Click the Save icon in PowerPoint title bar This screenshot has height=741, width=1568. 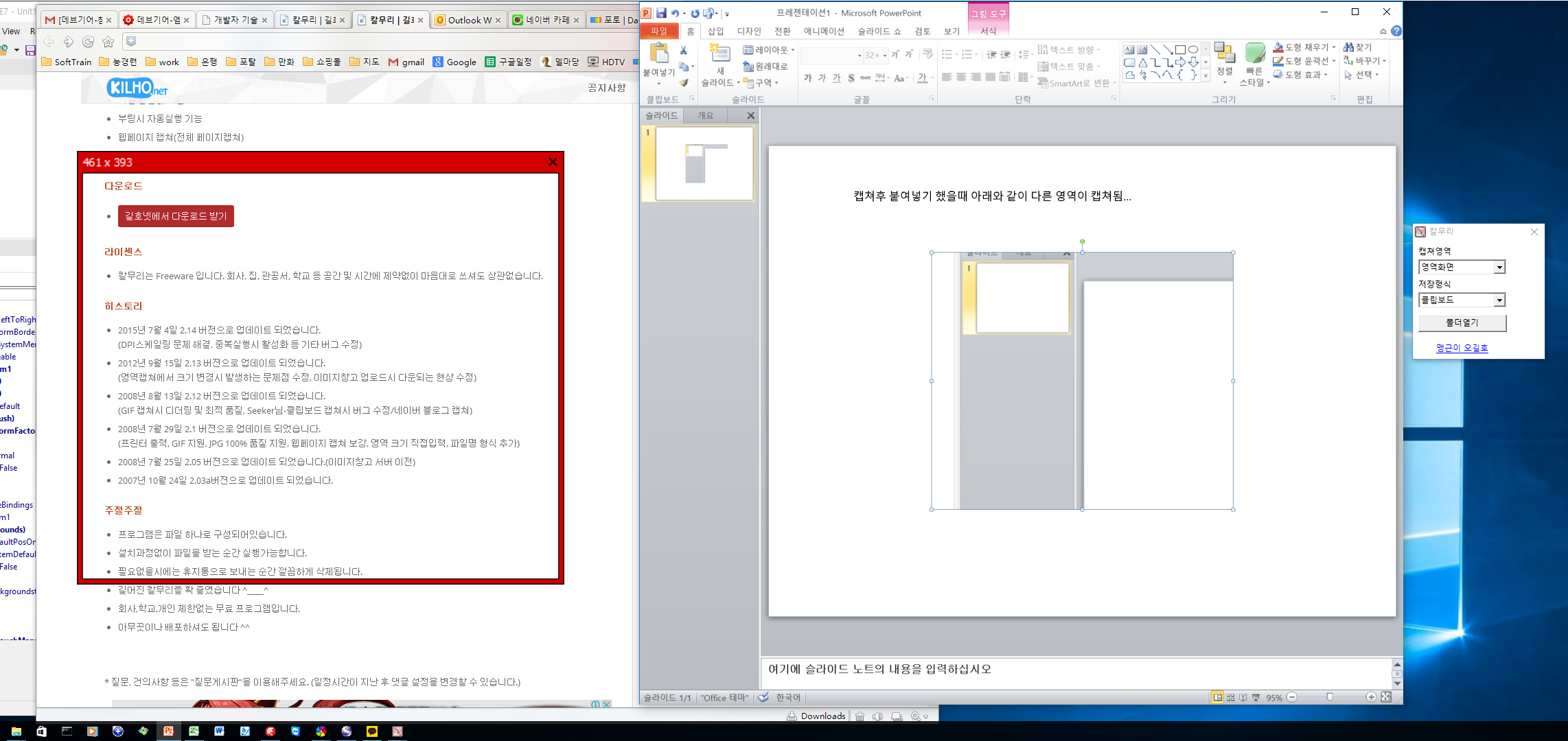pos(660,12)
